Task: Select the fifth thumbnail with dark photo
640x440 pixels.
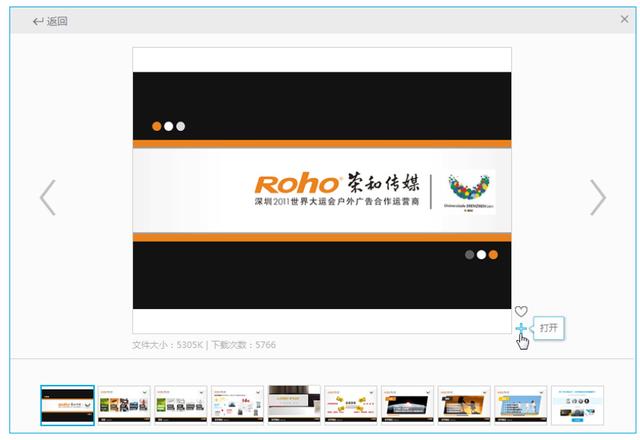Action: [294, 405]
